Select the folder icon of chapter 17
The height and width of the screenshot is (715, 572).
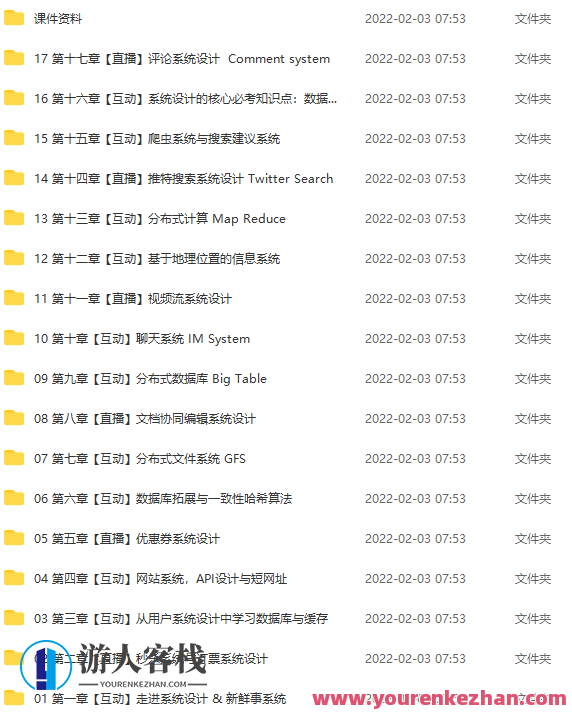[14, 58]
